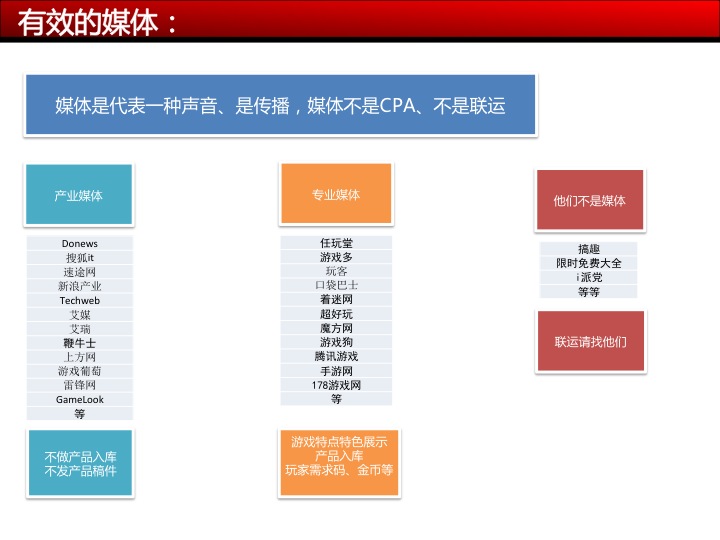Select the 他们不是媒体 red box
This screenshot has height=540, width=720.
tap(590, 200)
